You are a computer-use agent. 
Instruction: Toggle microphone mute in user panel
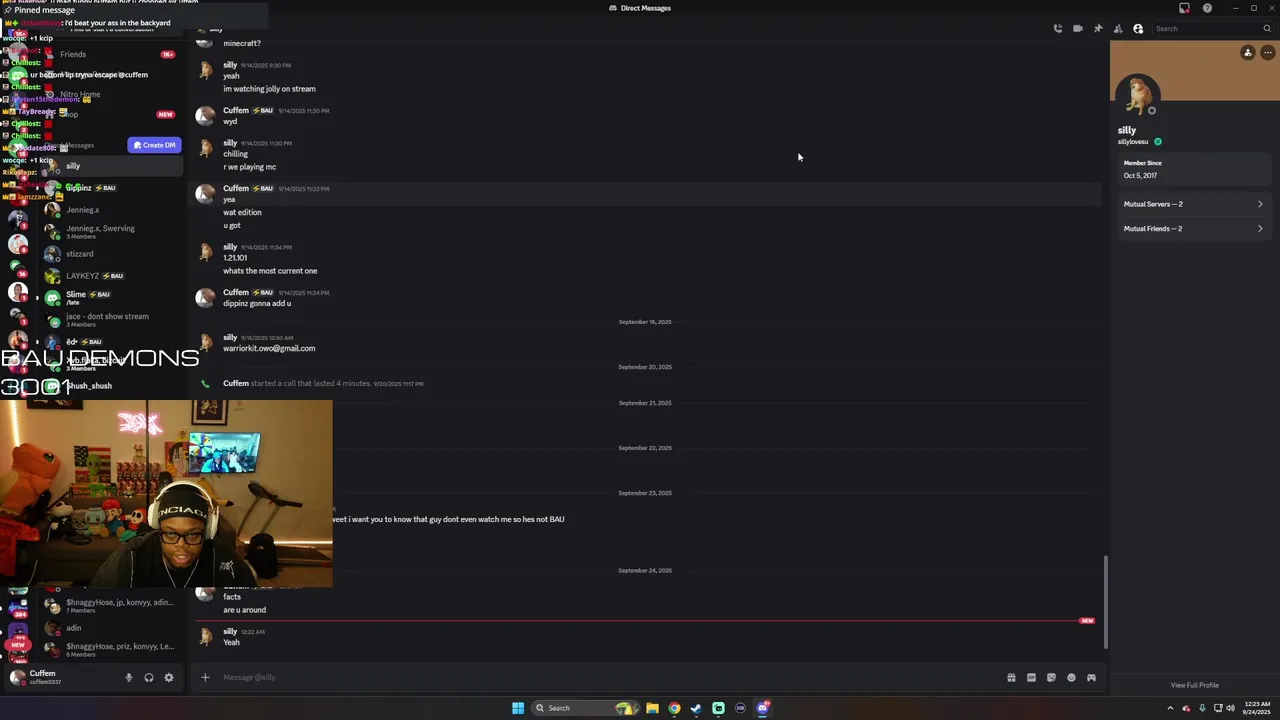[x=128, y=678]
